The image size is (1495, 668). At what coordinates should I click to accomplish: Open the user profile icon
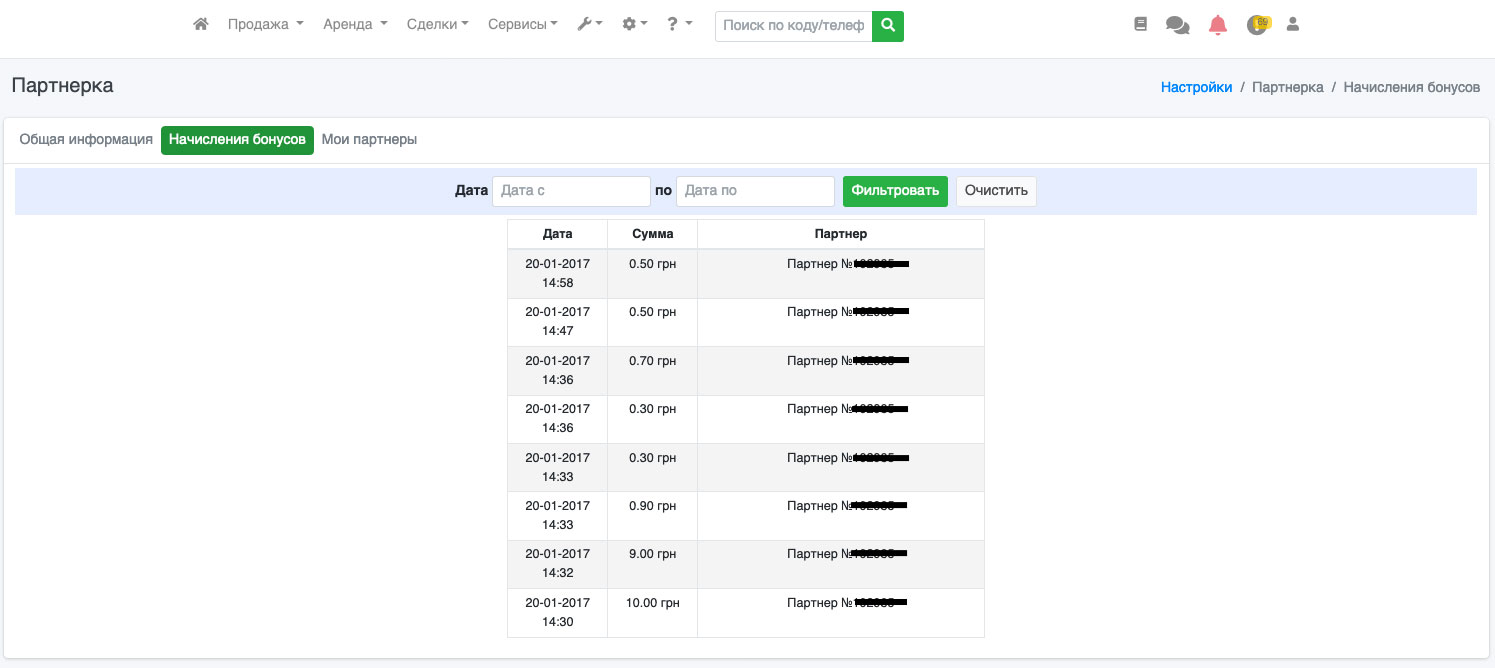[1292, 25]
